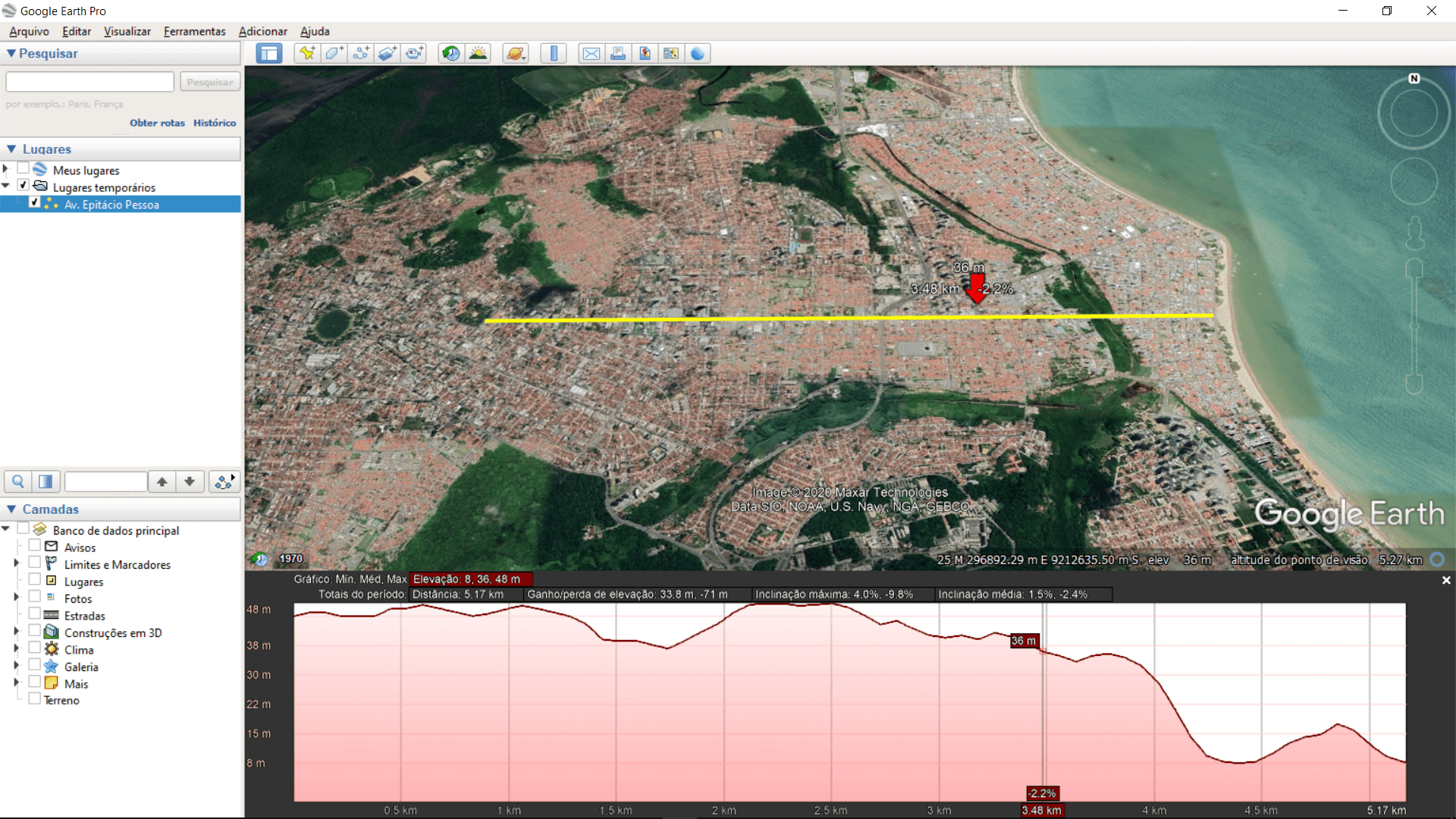Screen dimensions: 1456x819
Task: Enable the Terreno layer
Action: click(x=34, y=698)
